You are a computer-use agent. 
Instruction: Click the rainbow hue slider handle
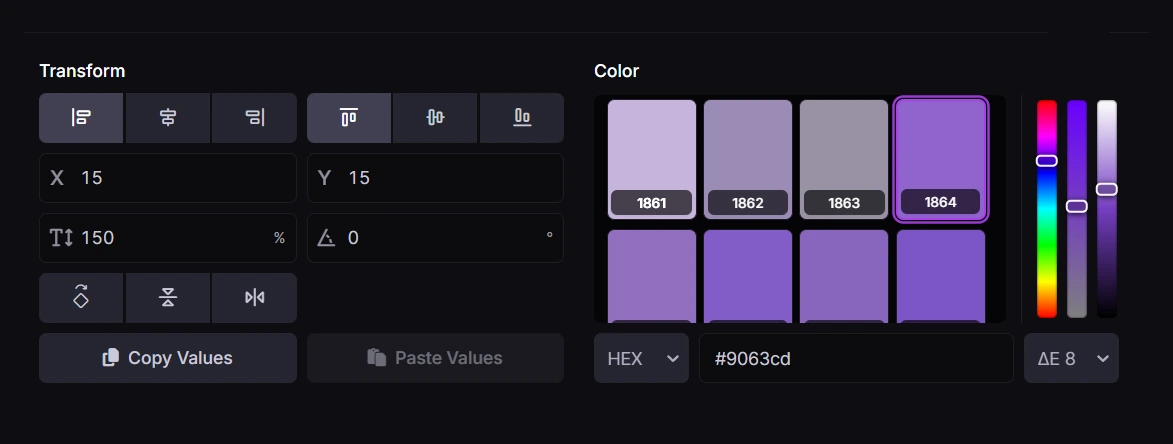[1047, 161]
